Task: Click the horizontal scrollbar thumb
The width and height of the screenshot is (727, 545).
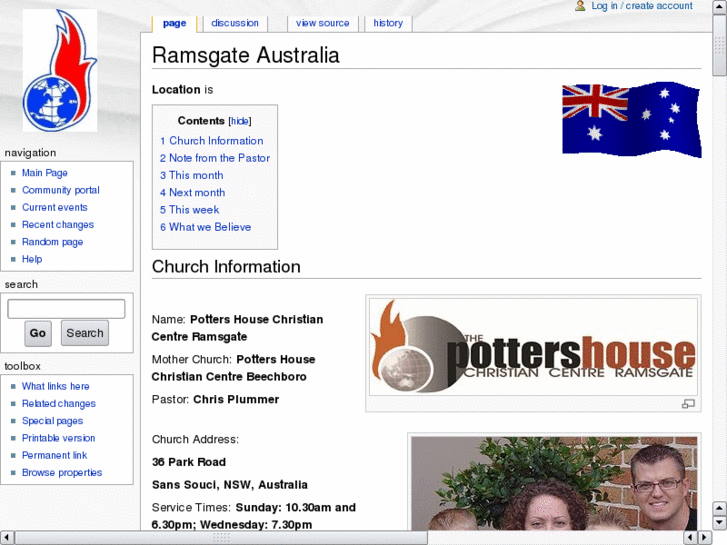Action: [x=221, y=538]
